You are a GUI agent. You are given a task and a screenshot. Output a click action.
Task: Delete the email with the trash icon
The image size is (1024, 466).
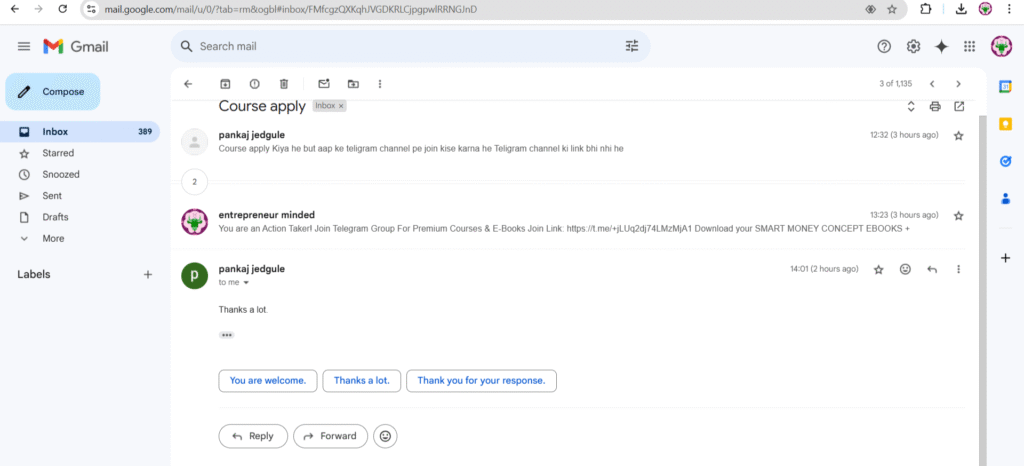click(x=284, y=84)
